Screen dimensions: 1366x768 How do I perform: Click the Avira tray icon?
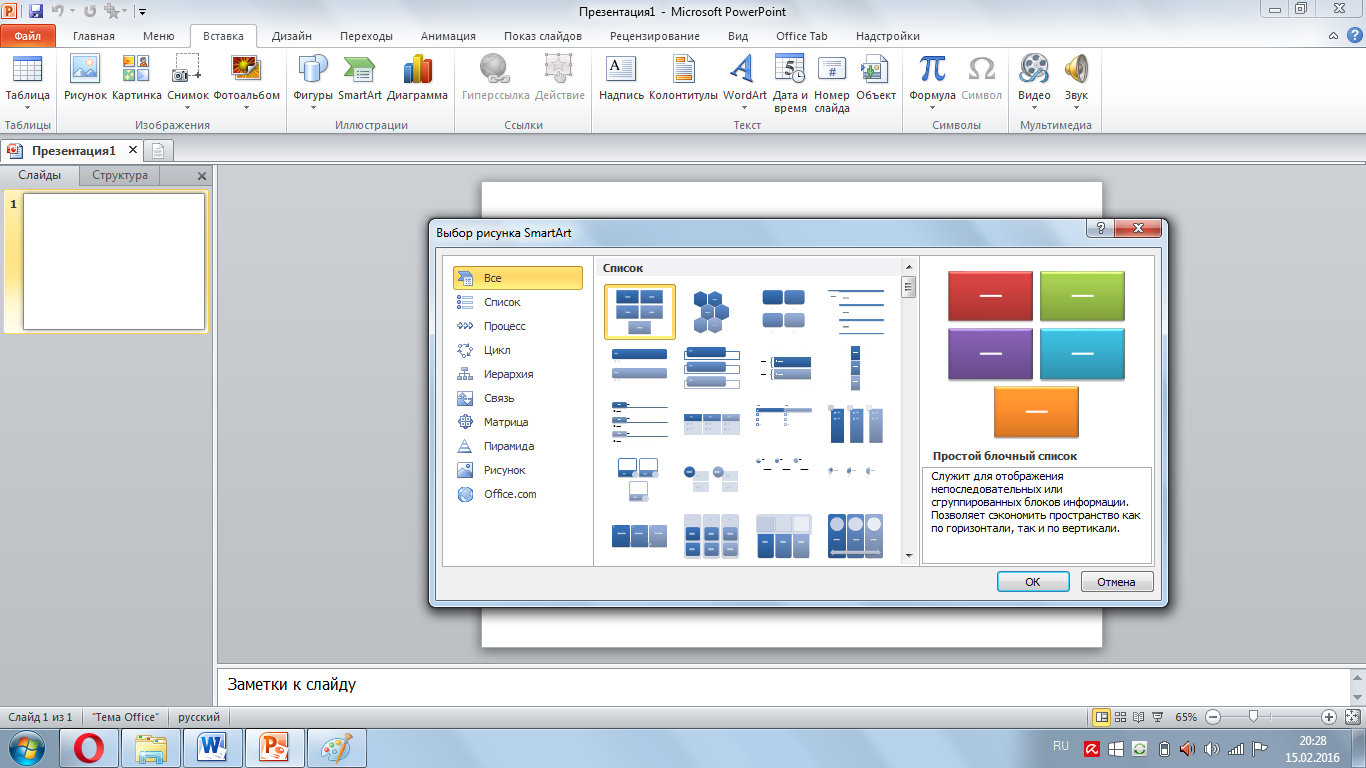(x=1094, y=748)
